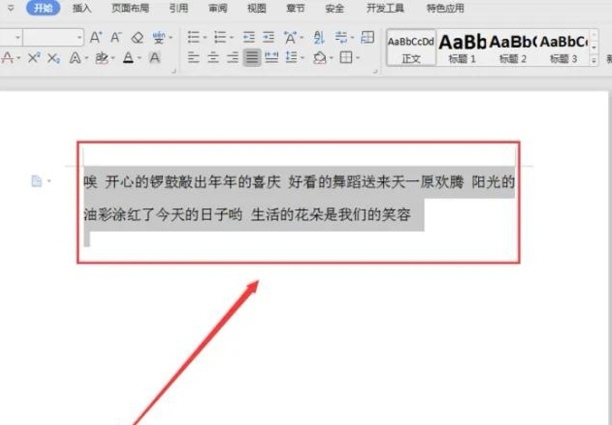Screen dimensions: 612x425
Task: Align the paragraph to the left
Action: (193, 58)
